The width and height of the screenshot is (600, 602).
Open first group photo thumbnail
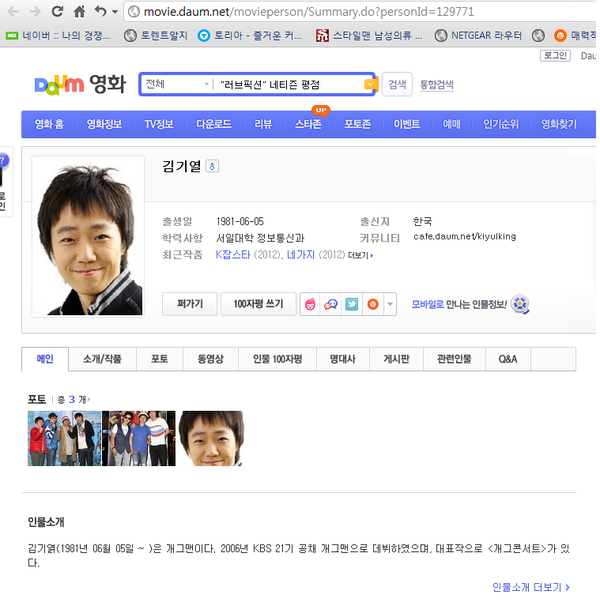tap(64, 438)
